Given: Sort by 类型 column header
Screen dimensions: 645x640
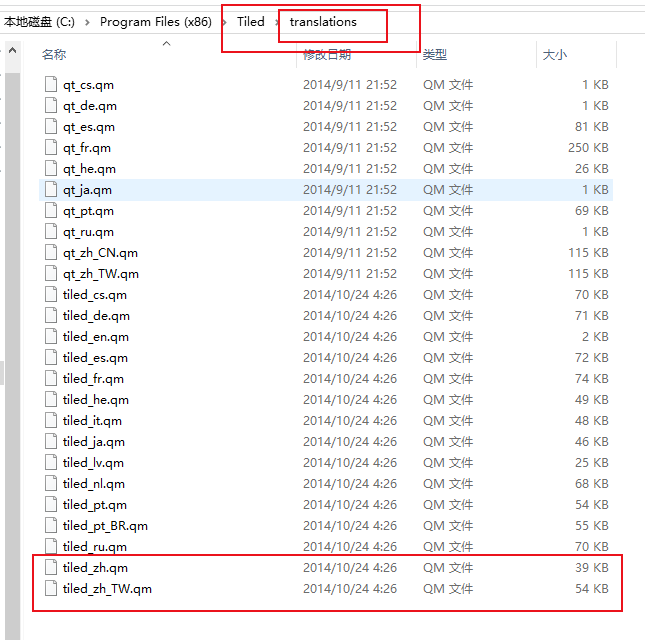Looking at the screenshot, I should [435, 54].
